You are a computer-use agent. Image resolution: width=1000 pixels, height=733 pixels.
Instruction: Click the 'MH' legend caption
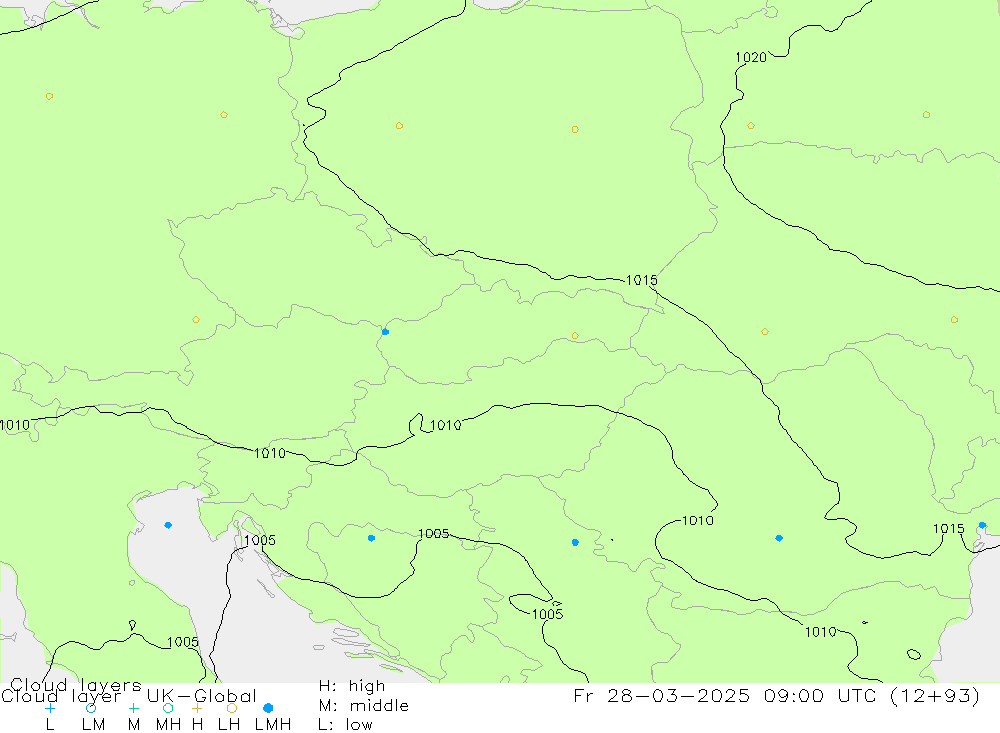168,725
